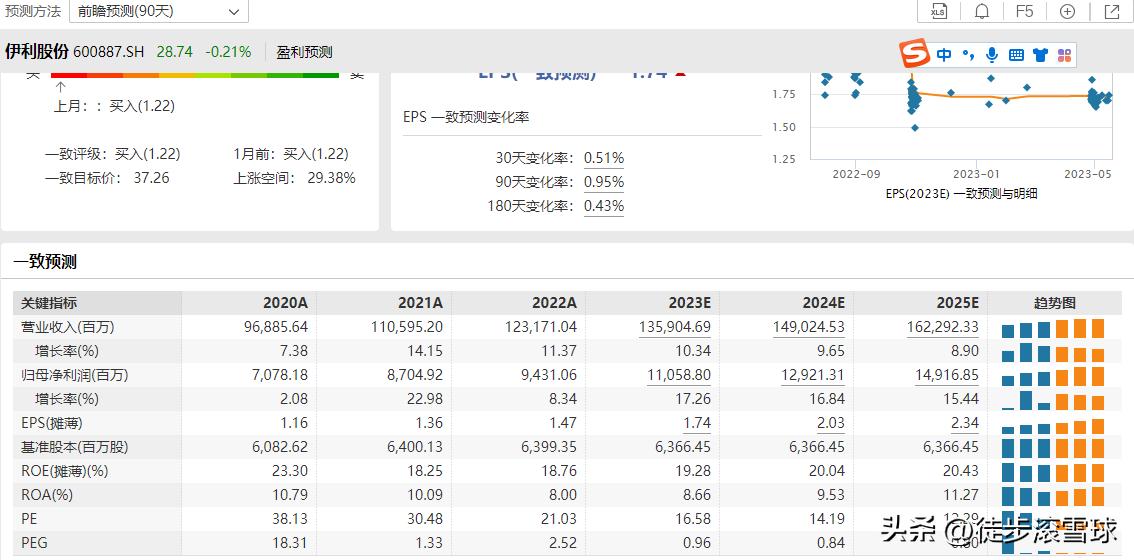Click the 关键指标 column header
The width and height of the screenshot is (1134, 560).
click(49, 303)
